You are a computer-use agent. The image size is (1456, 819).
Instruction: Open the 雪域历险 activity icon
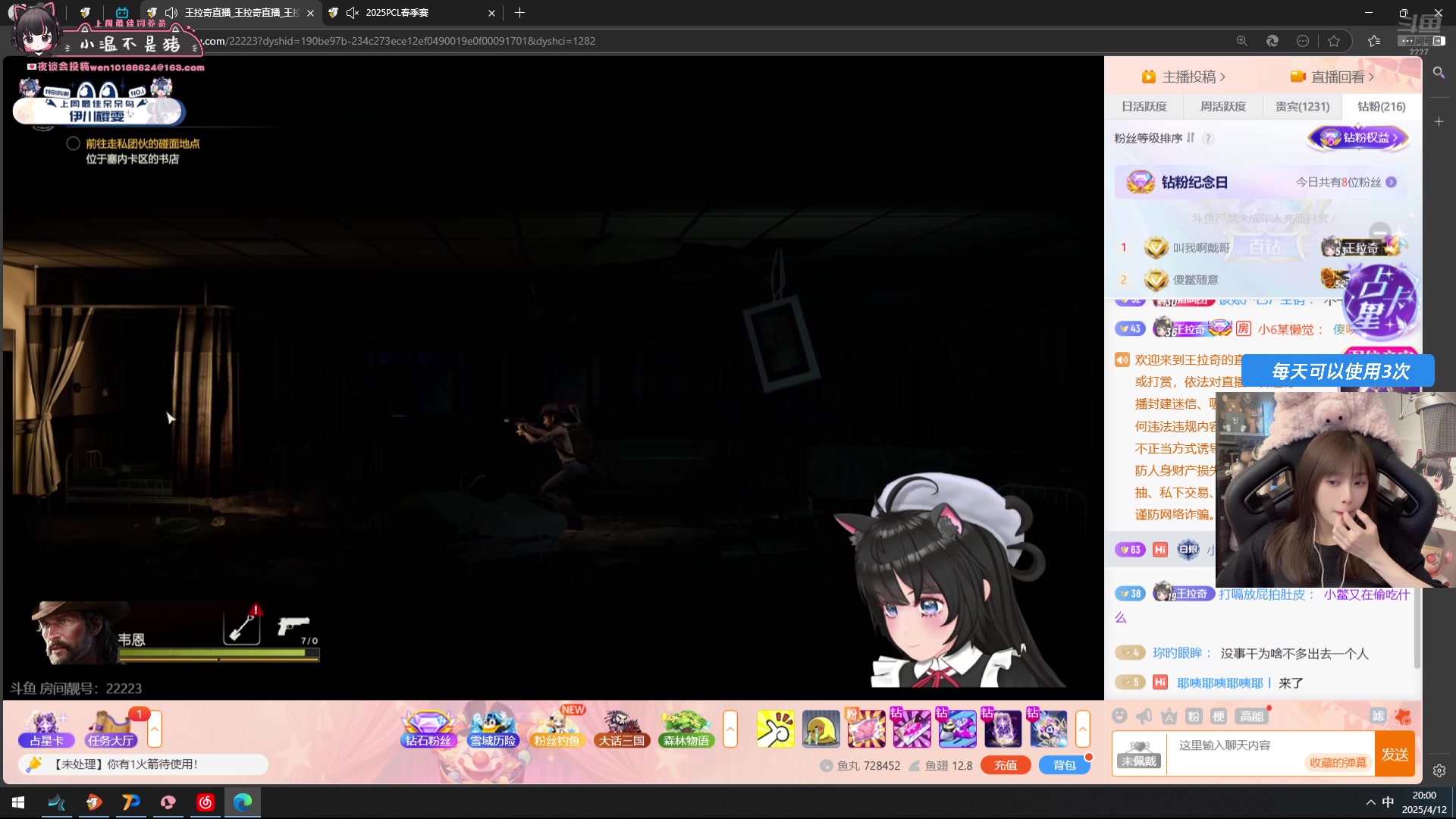click(492, 729)
